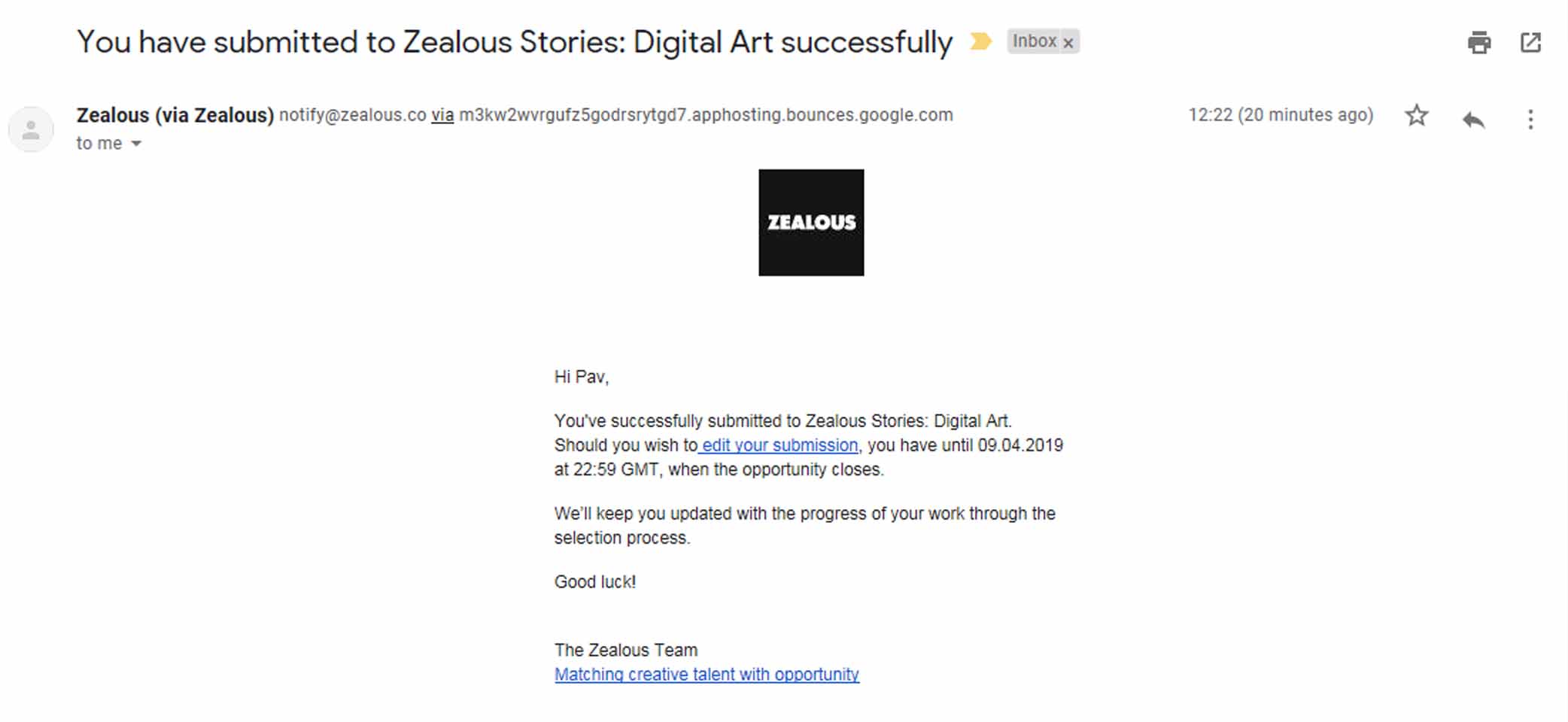Click the underlined "via" link
This screenshot has width=1568, height=722.
pos(442,115)
